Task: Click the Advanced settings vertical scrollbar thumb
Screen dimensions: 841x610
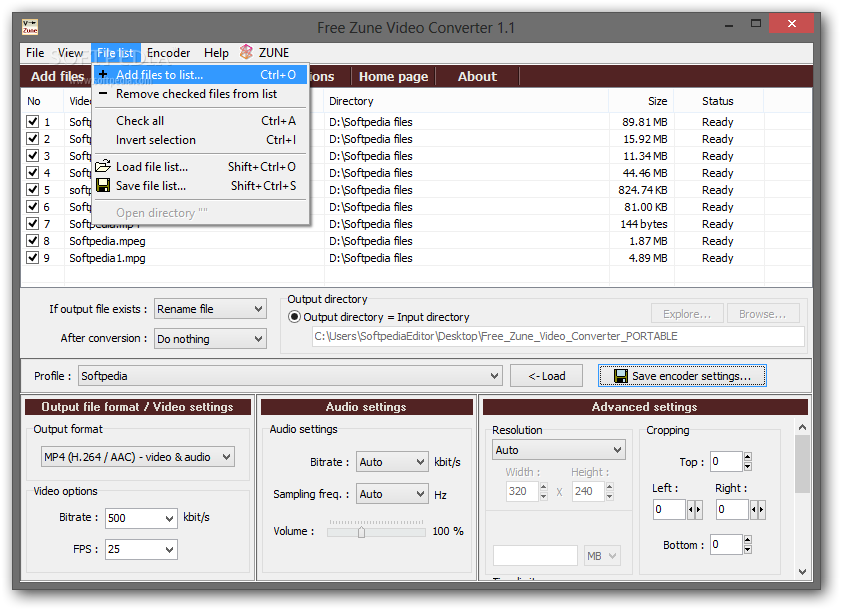Action: click(x=802, y=464)
